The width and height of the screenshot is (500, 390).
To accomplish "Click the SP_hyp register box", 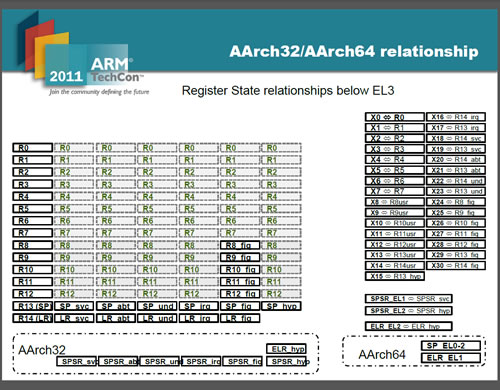I will click(281, 306).
